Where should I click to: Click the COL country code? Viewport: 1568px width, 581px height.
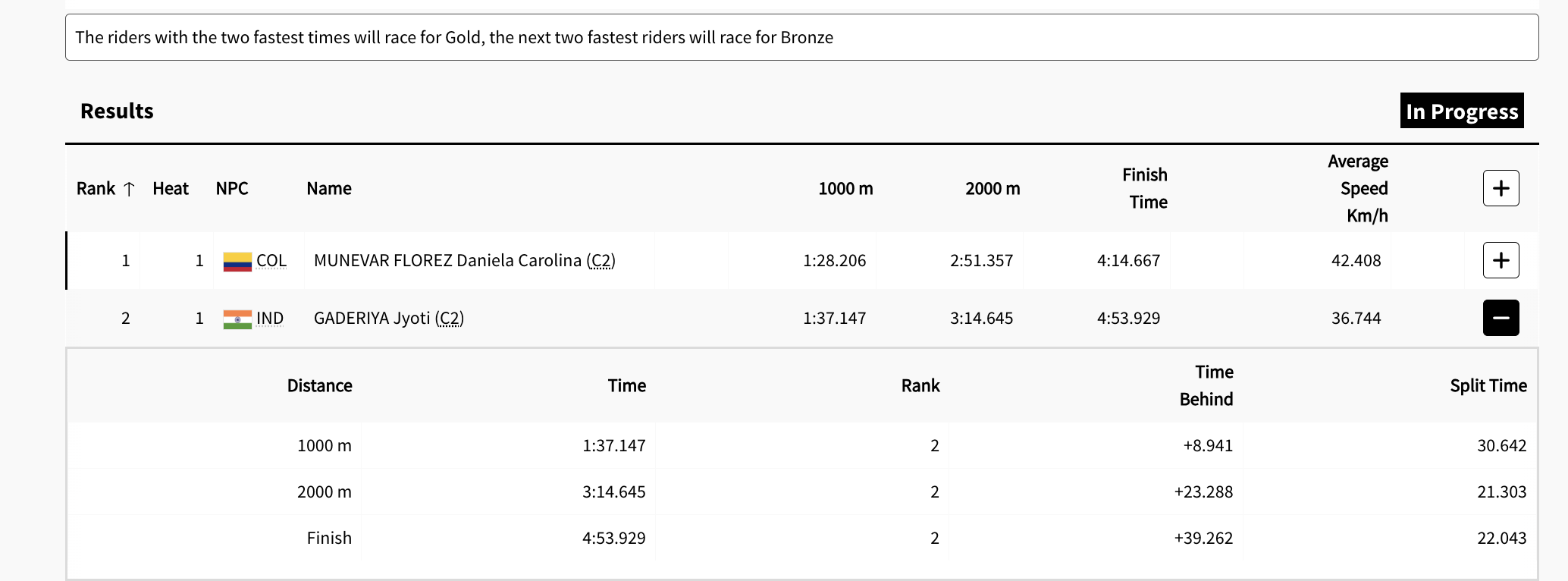point(271,261)
